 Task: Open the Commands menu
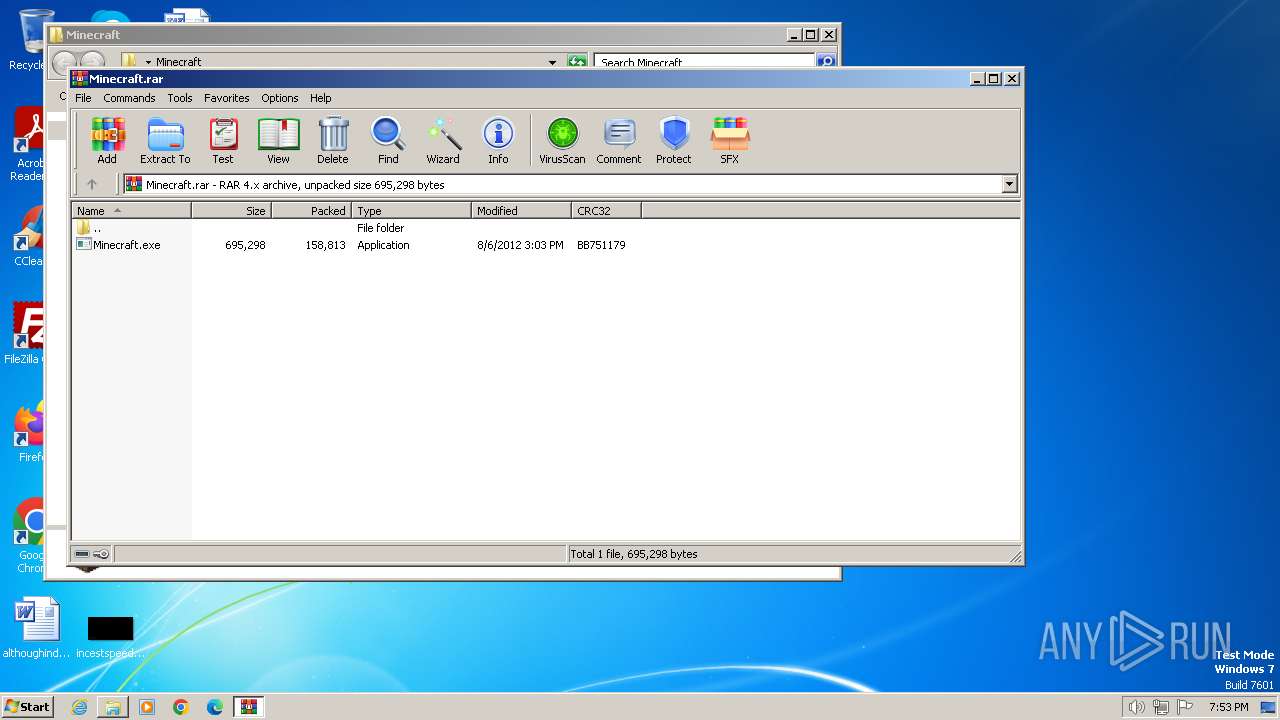point(129,98)
